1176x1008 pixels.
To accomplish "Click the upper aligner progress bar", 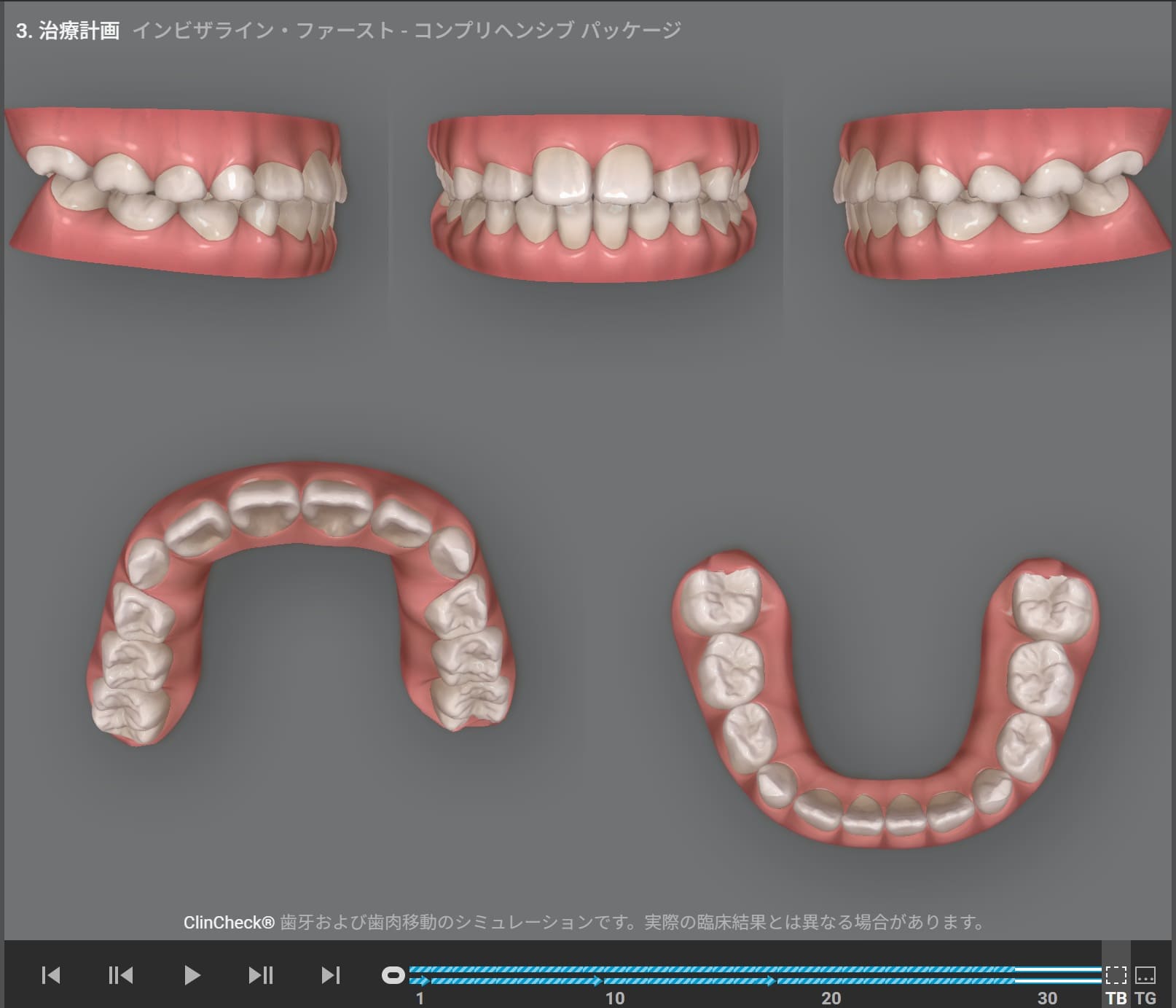I will (755, 969).
